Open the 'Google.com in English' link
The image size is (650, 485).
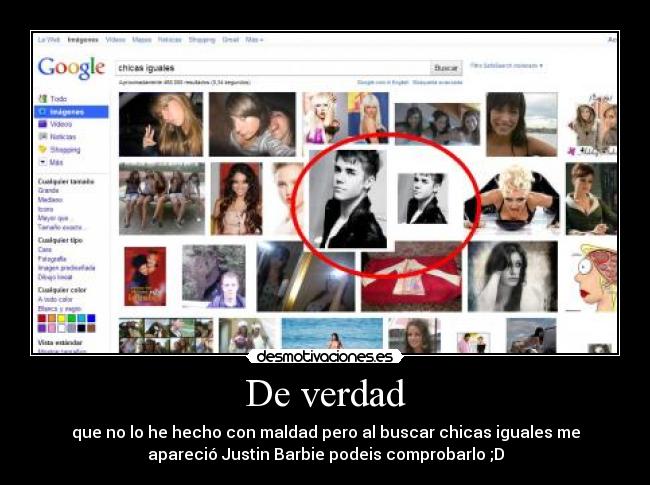(383, 82)
